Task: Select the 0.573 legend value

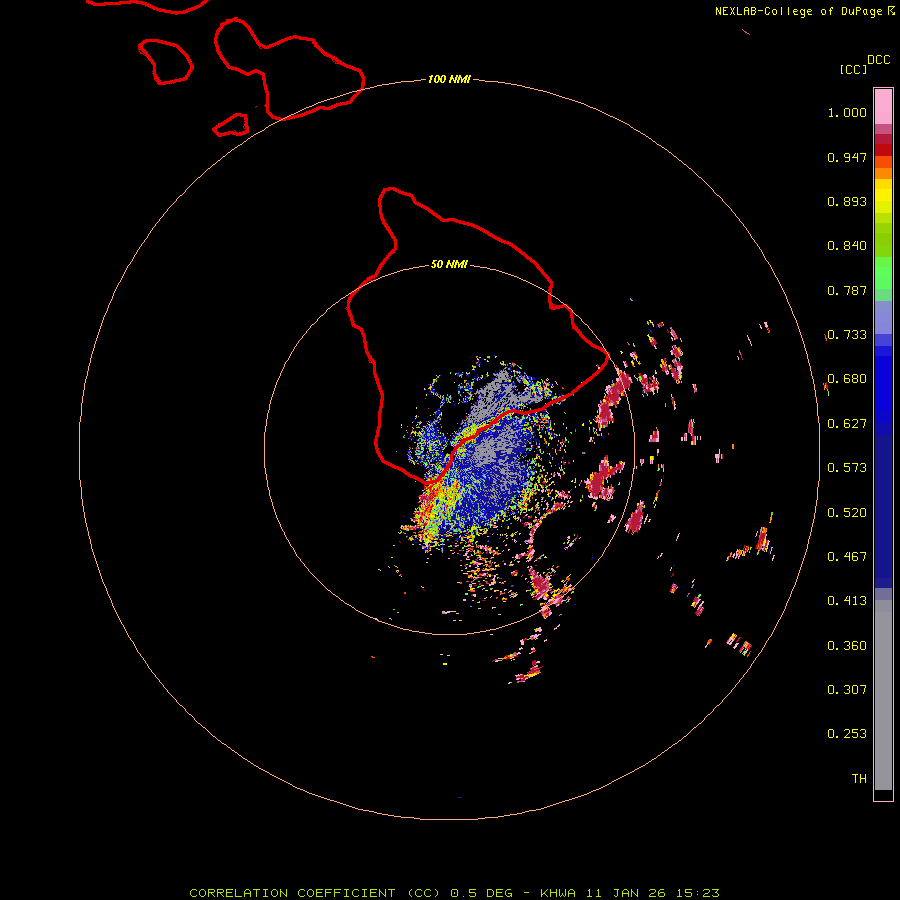Action: pyautogui.click(x=847, y=468)
